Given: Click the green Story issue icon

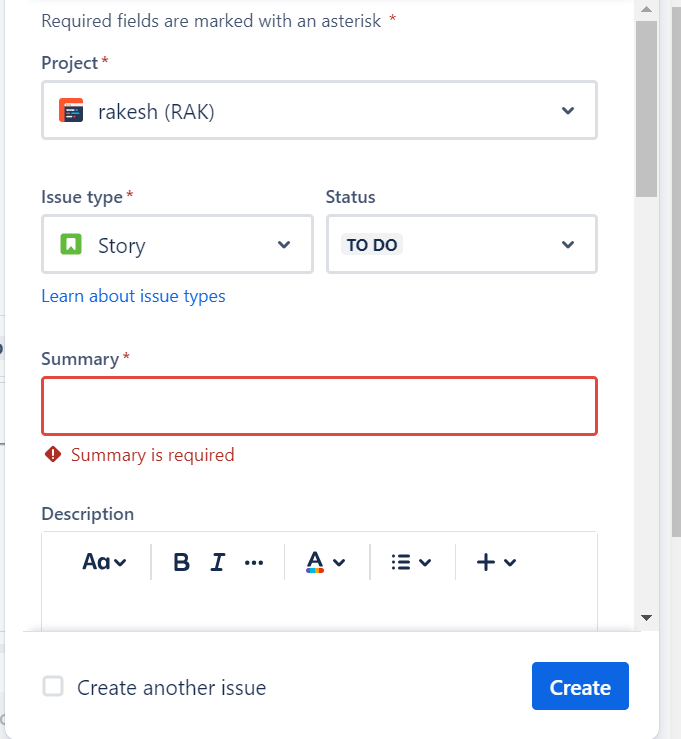Looking at the screenshot, I should click(71, 245).
